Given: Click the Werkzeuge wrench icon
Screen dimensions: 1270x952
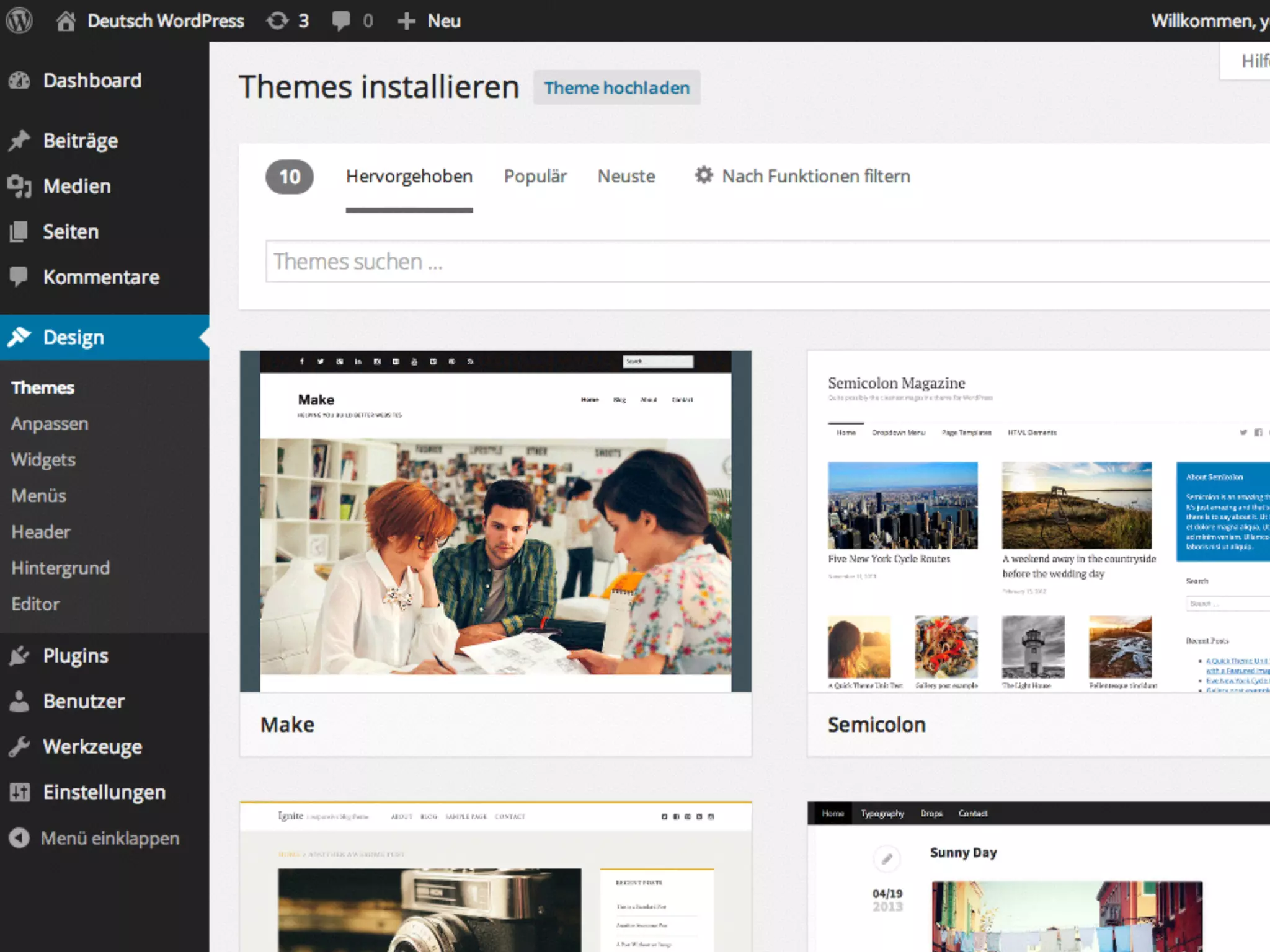Looking at the screenshot, I should (19, 747).
